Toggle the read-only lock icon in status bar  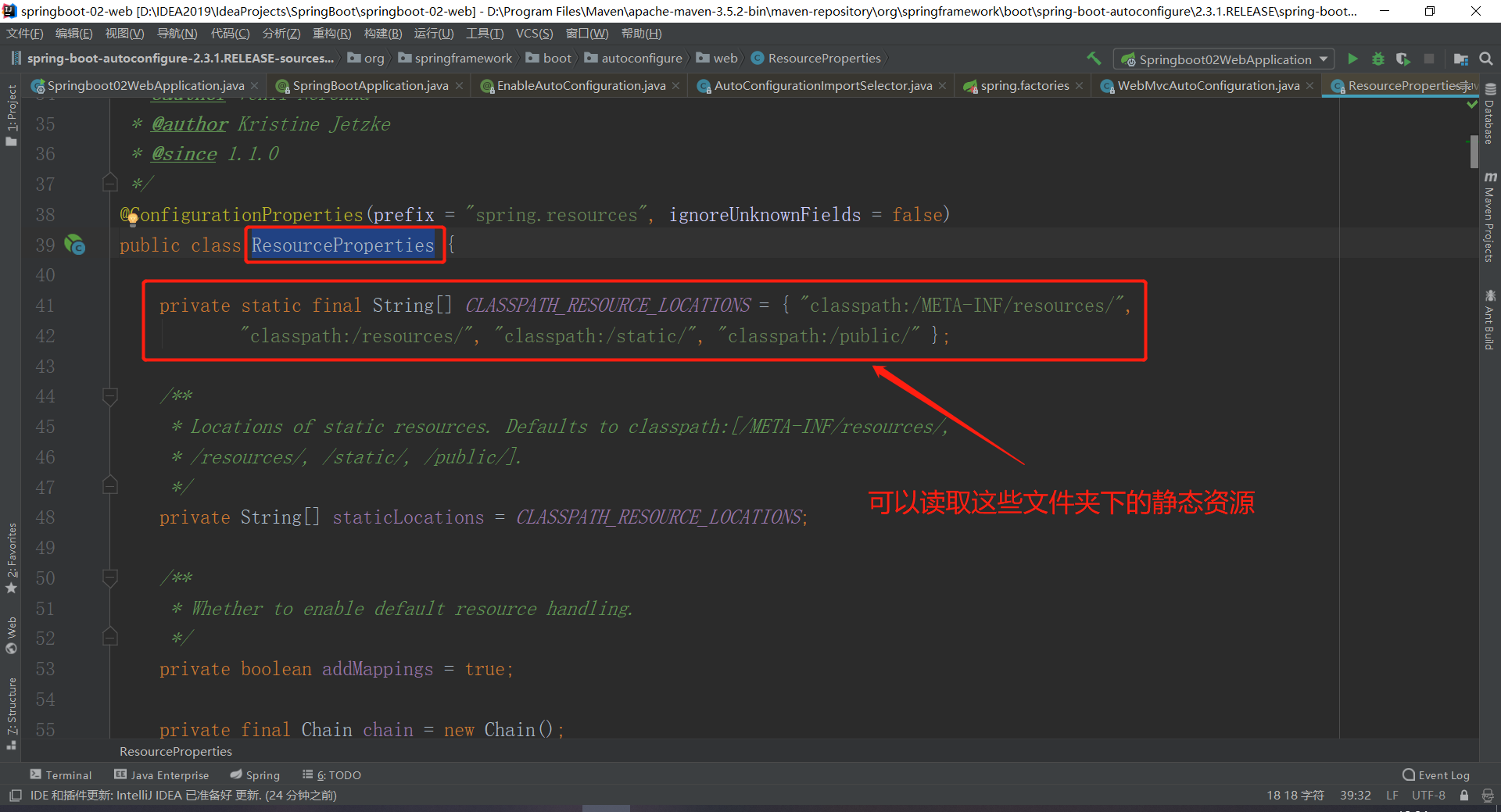click(1464, 796)
